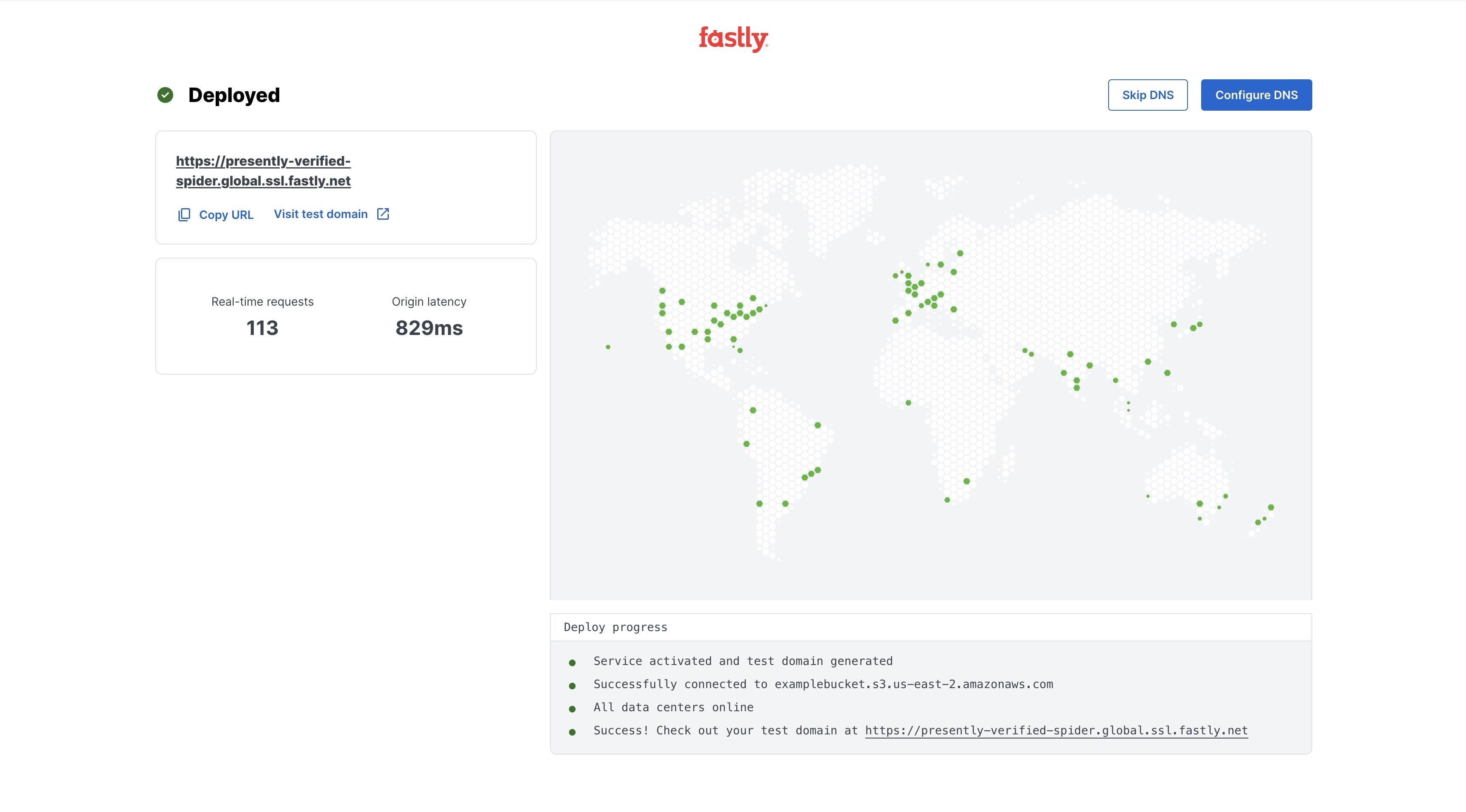Click the Deployed heading text

coord(234,95)
